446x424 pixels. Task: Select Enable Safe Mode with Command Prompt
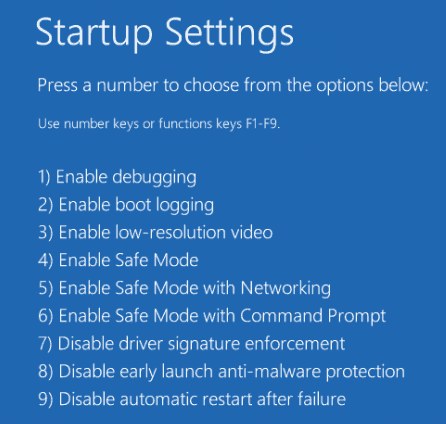[x=212, y=316]
